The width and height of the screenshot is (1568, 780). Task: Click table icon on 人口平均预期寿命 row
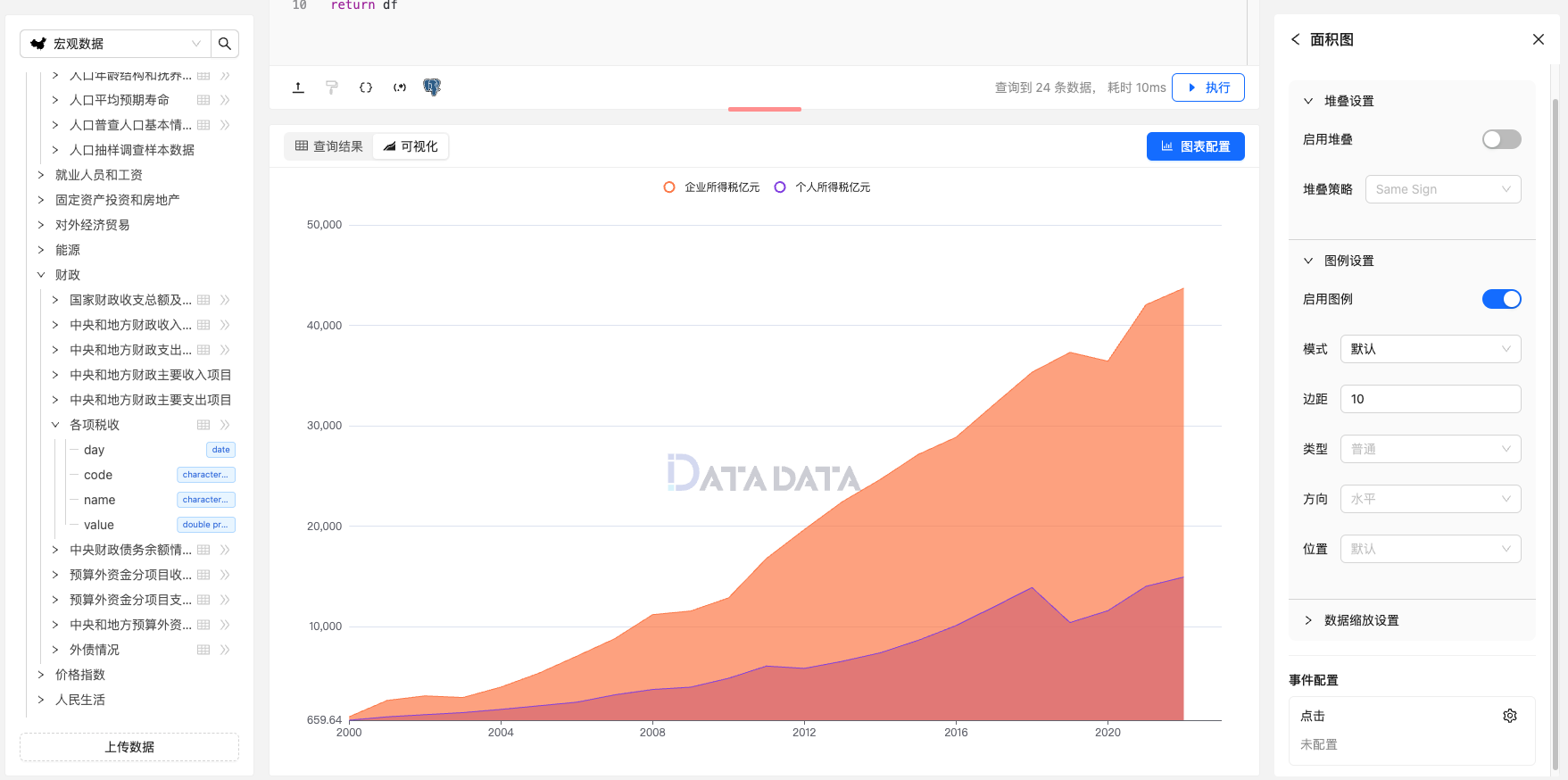203,100
